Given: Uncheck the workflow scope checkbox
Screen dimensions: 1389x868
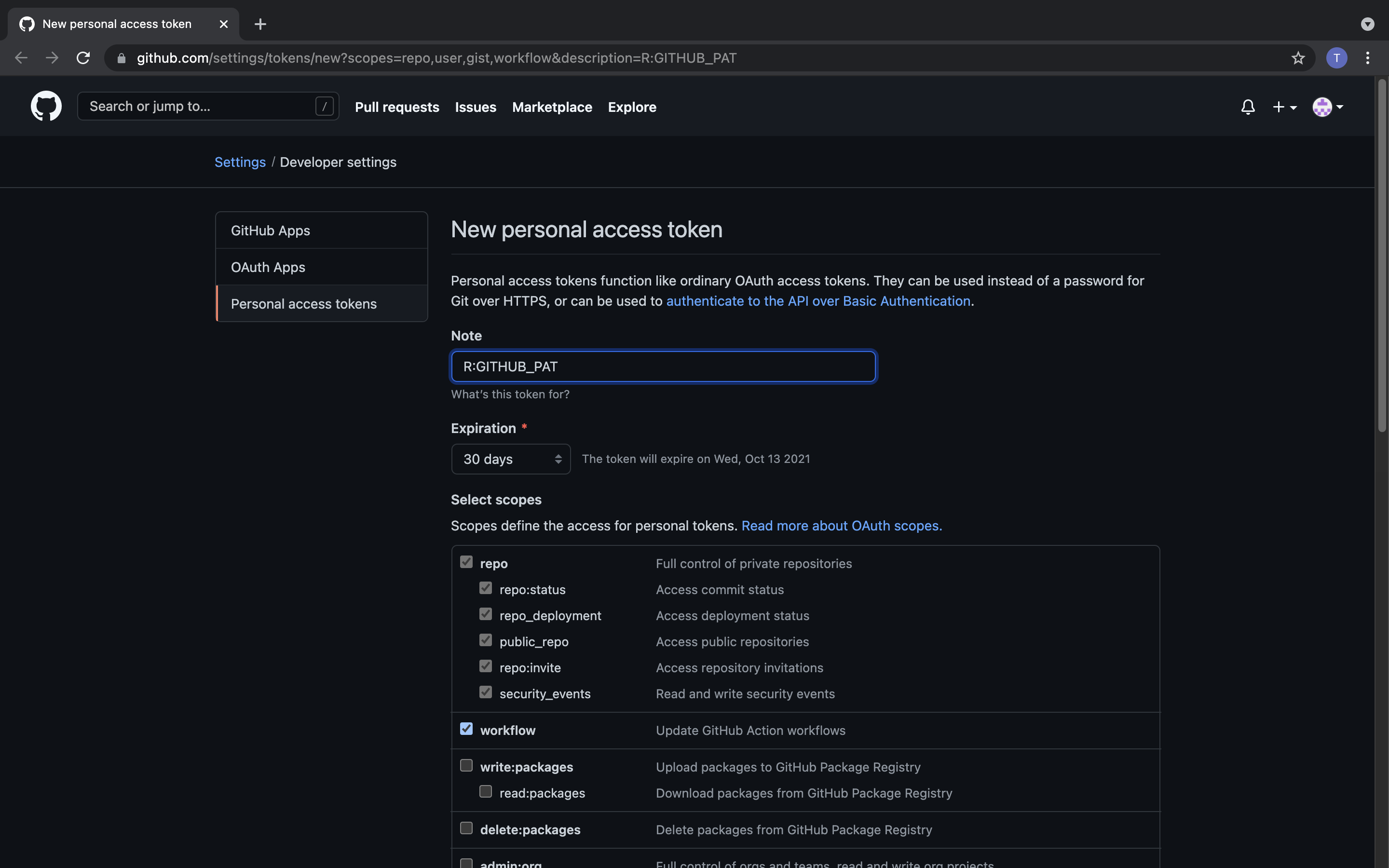Looking at the screenshot, I should pos(466,729).
